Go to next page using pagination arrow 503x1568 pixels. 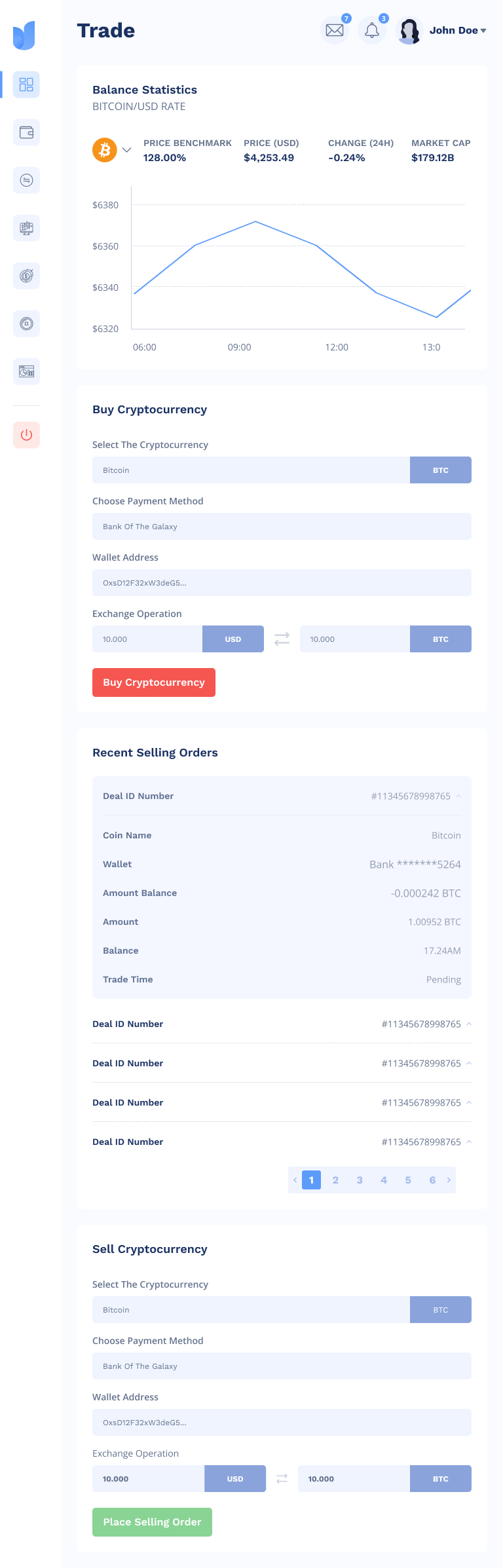coord(449,1180)
